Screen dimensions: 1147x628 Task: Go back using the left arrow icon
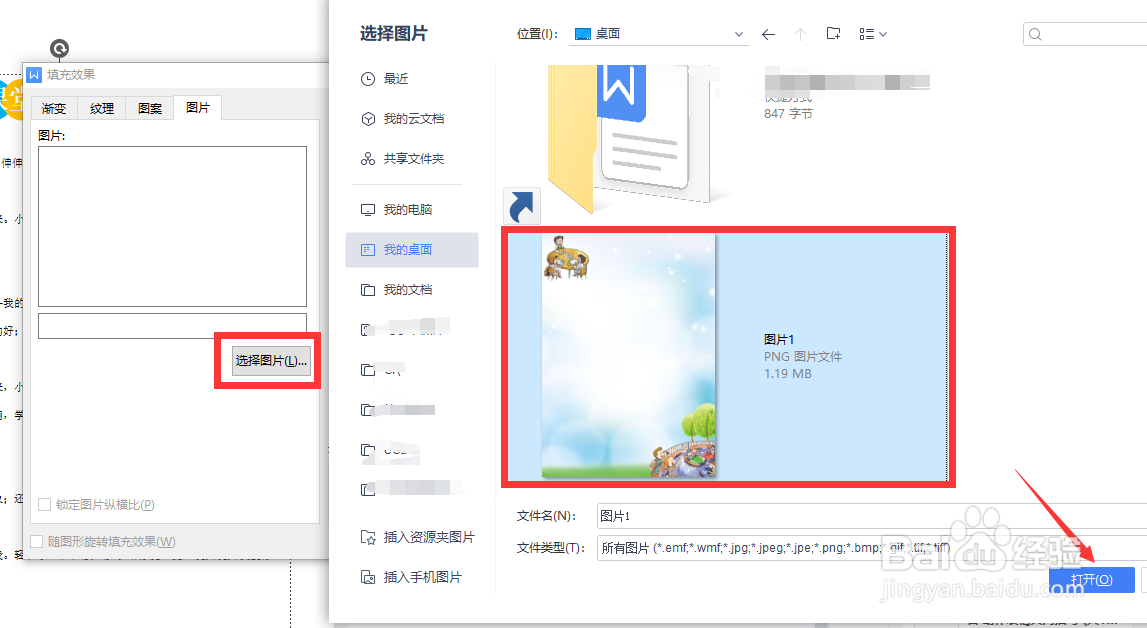768,34
